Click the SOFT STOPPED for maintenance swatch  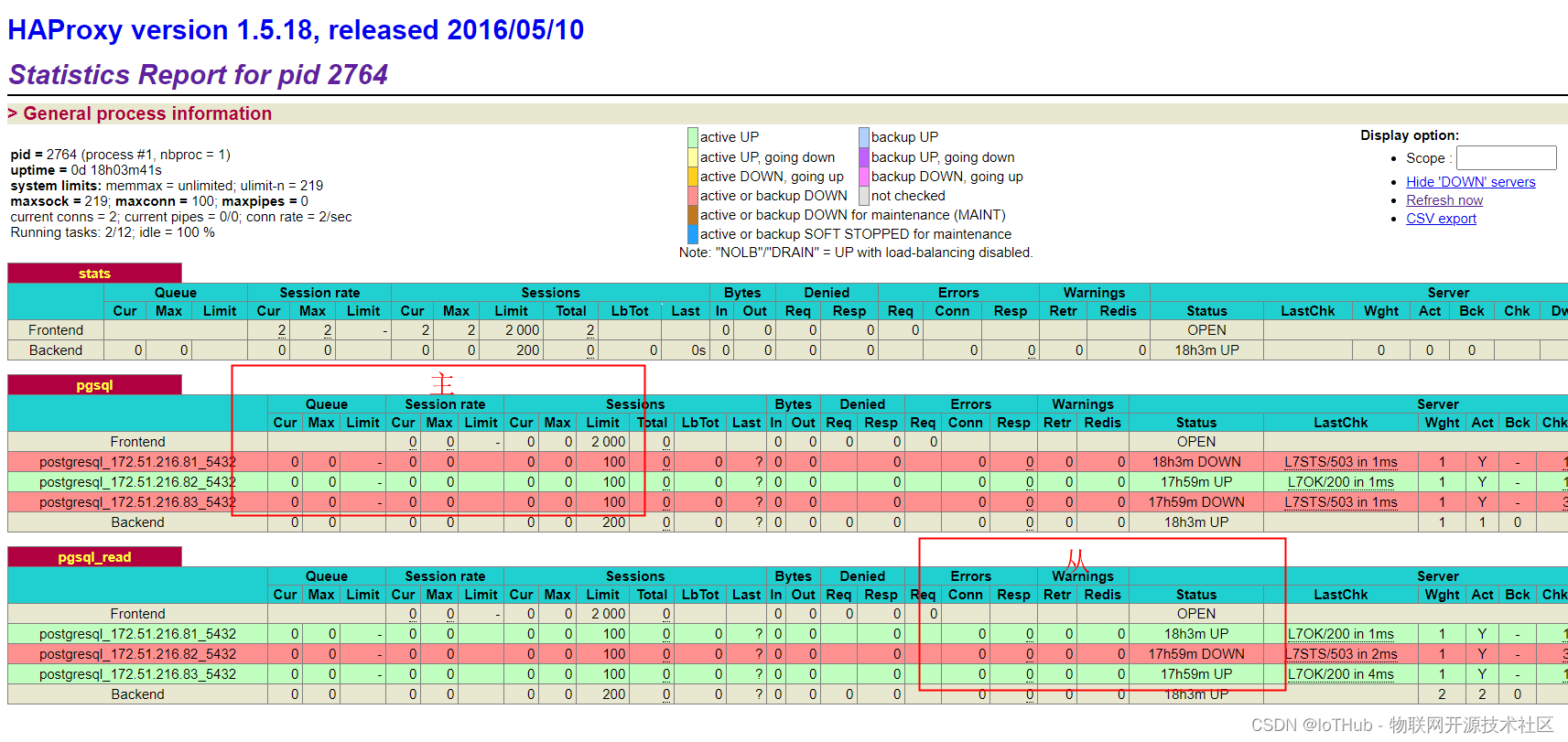693,233
